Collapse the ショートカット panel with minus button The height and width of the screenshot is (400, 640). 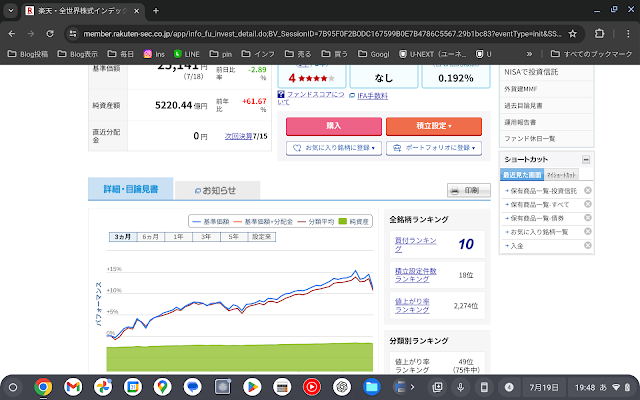coord(586,160)
